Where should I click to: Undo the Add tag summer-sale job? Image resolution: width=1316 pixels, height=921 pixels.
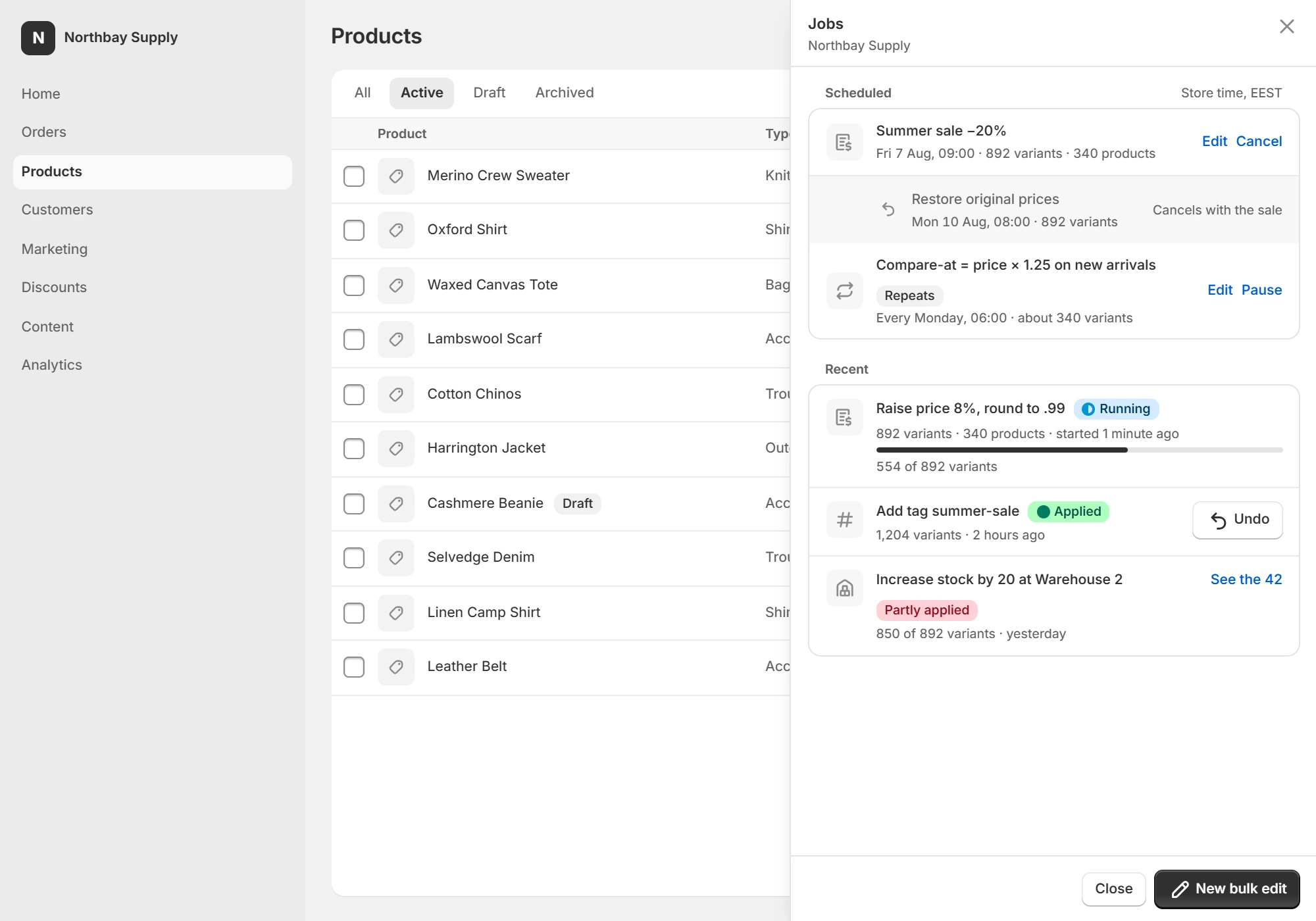coord(1238,520)
